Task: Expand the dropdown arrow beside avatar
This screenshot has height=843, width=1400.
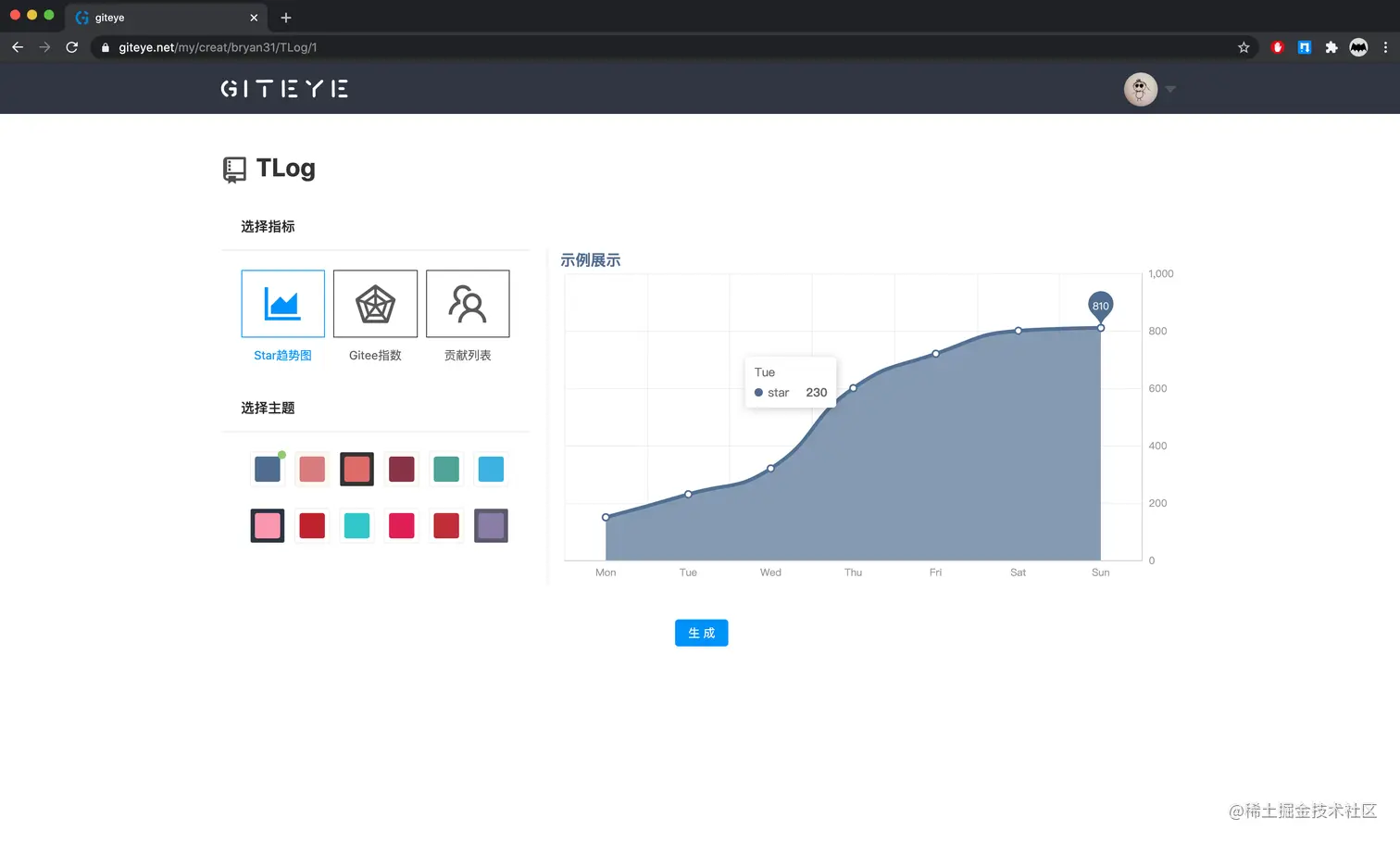Action: pos(1170,90)
